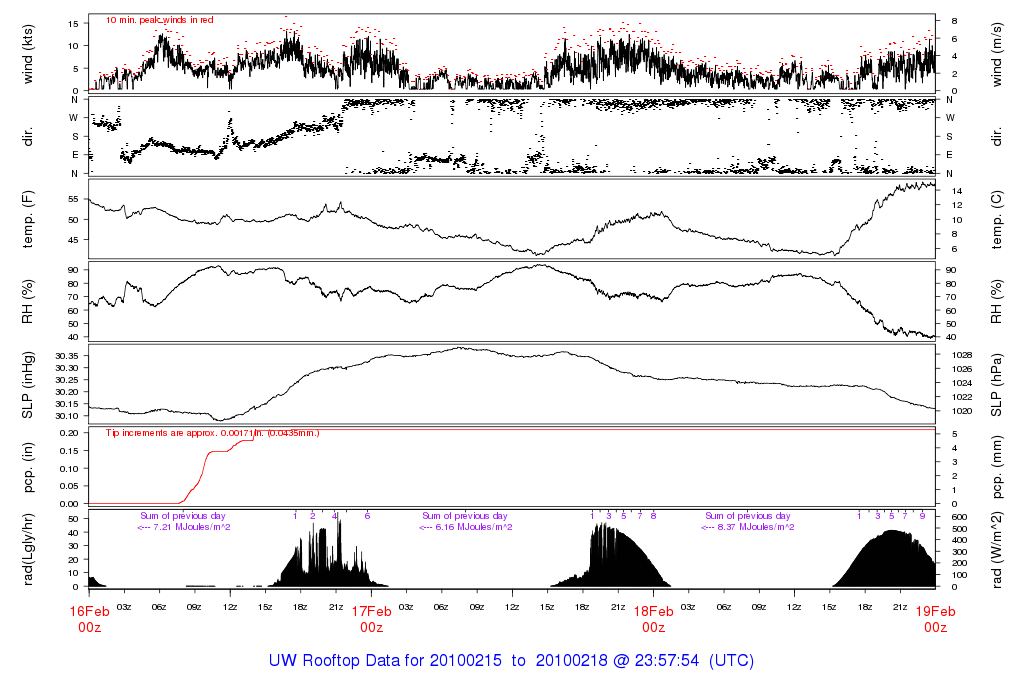
Task: Select the left 'RH (%)' axis label
Action: click(x=27, y=302)
